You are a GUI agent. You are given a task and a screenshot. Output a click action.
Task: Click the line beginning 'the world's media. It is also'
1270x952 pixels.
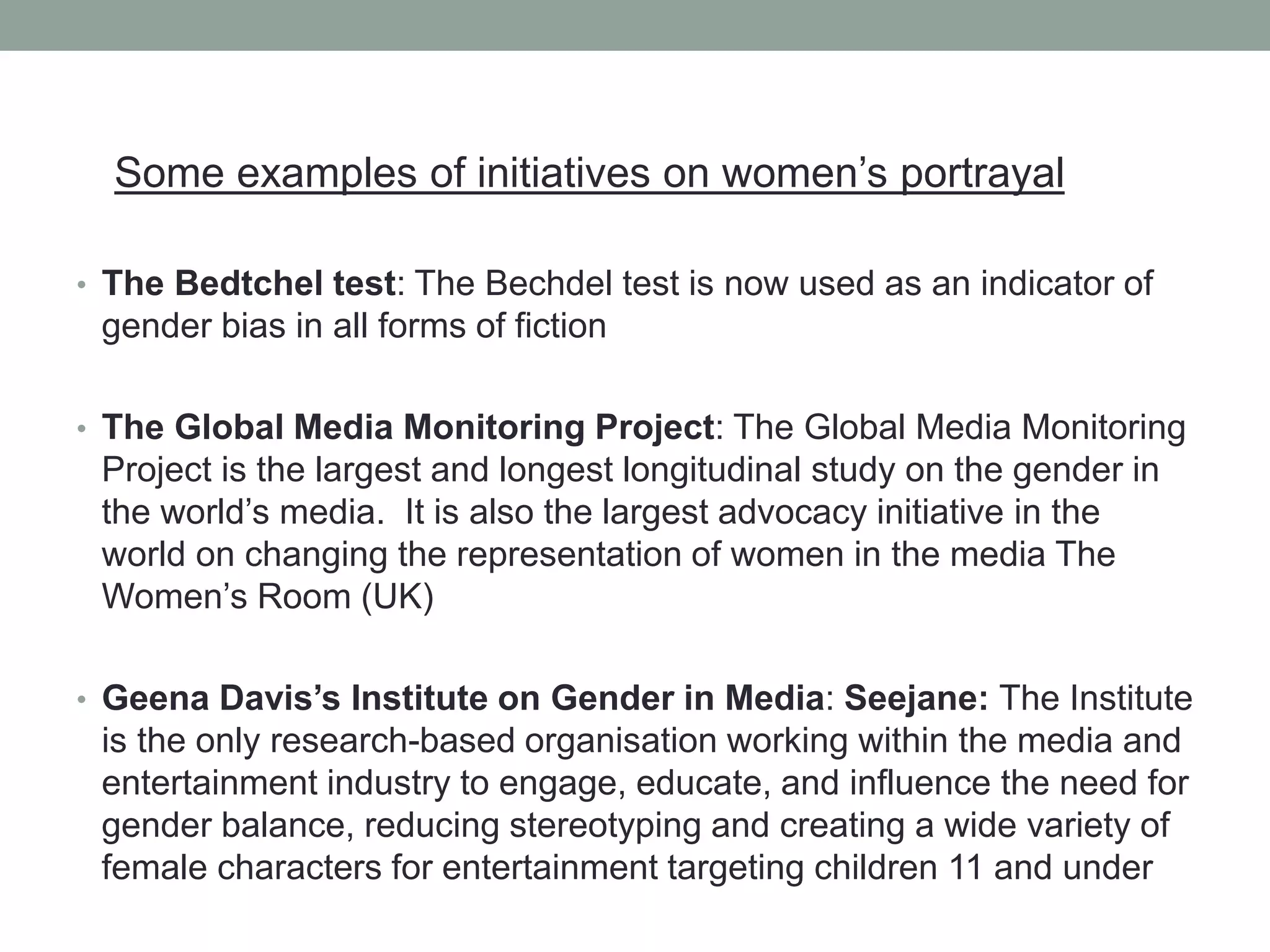[x=601, y=512]
